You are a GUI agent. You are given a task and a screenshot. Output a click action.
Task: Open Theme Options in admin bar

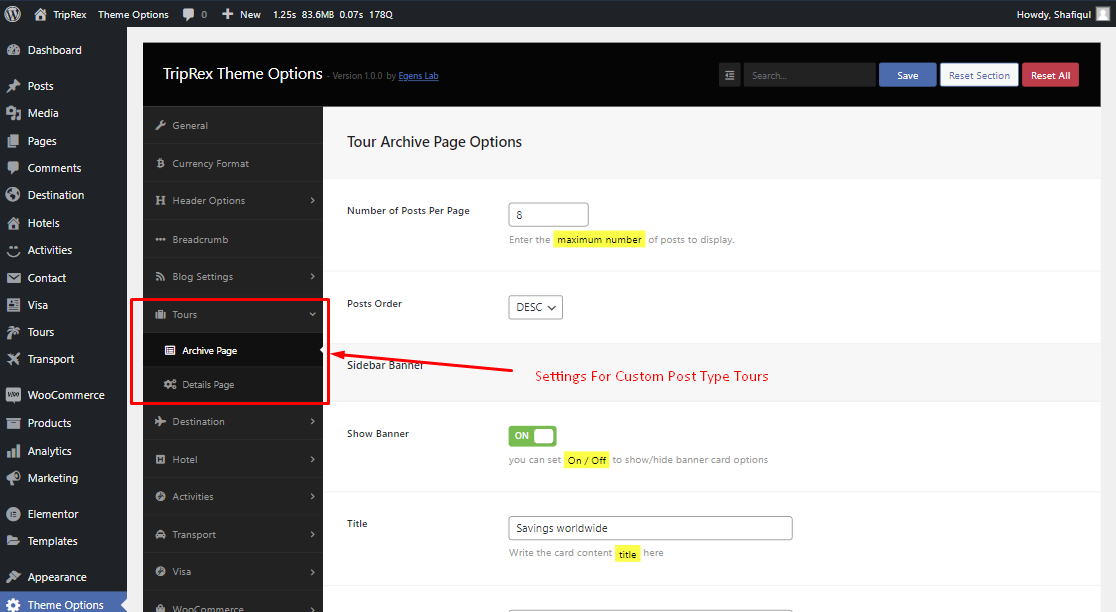133,14
